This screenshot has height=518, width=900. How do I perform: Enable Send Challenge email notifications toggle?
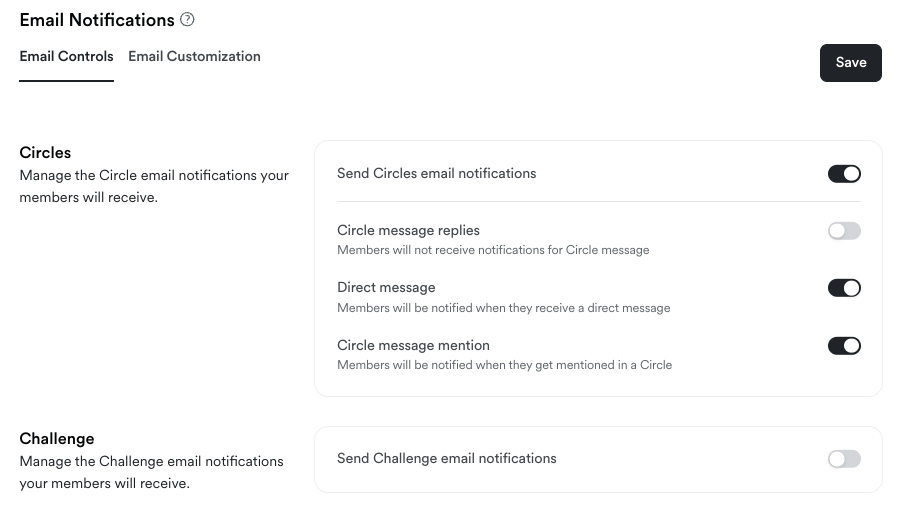tap(844, 459)
